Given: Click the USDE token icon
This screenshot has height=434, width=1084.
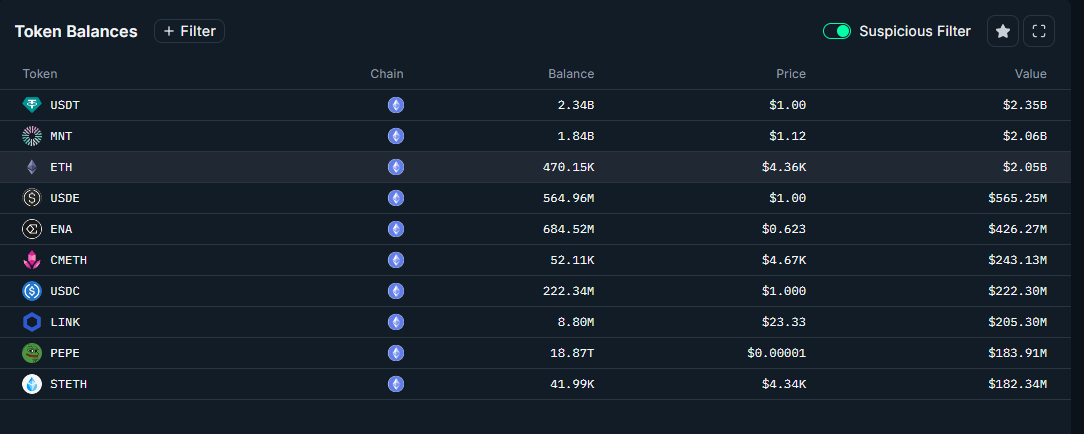Looking at the screenshot, I should 32,198.
